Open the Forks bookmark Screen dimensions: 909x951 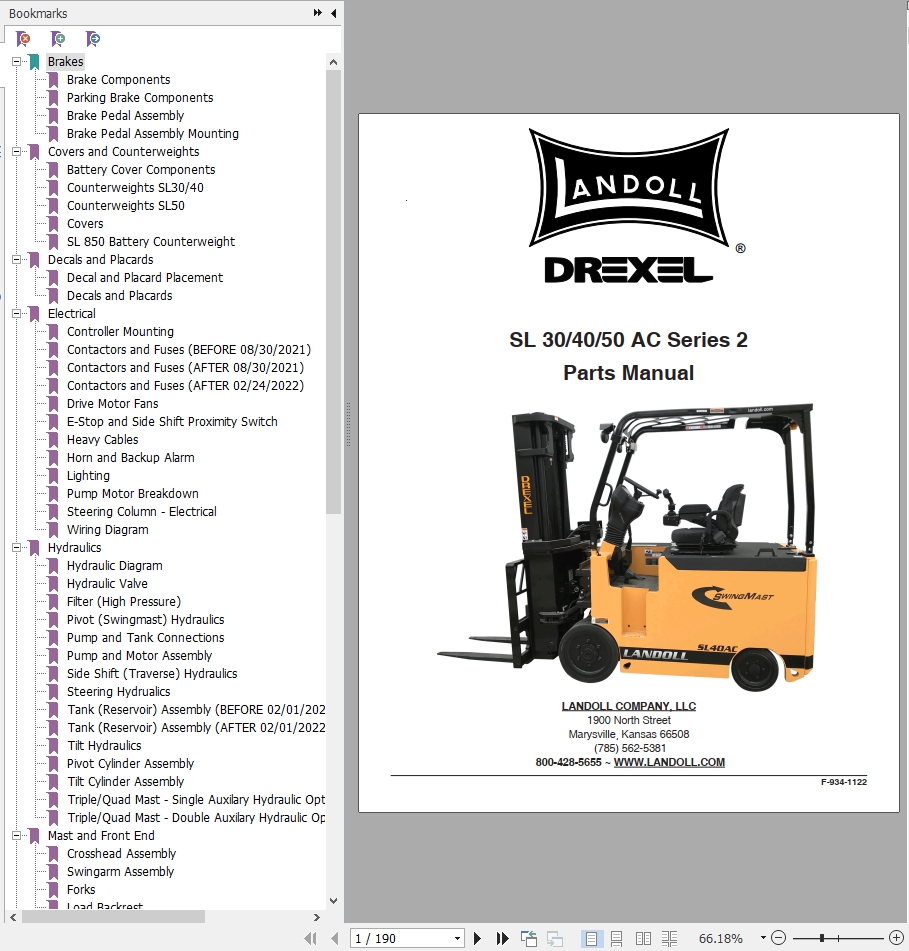[81, 890]
